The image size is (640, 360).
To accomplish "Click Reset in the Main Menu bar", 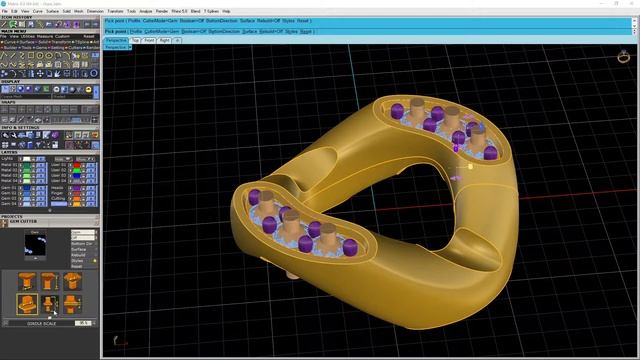I will pos(89,36).
